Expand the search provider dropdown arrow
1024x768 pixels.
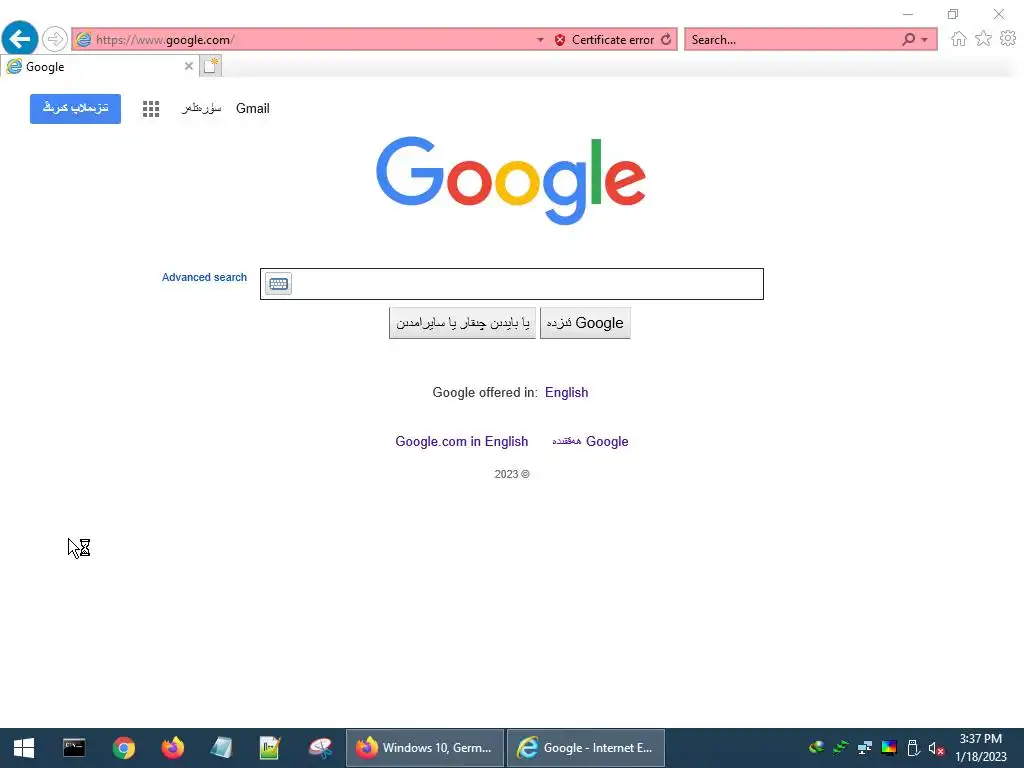pos(924,40)
